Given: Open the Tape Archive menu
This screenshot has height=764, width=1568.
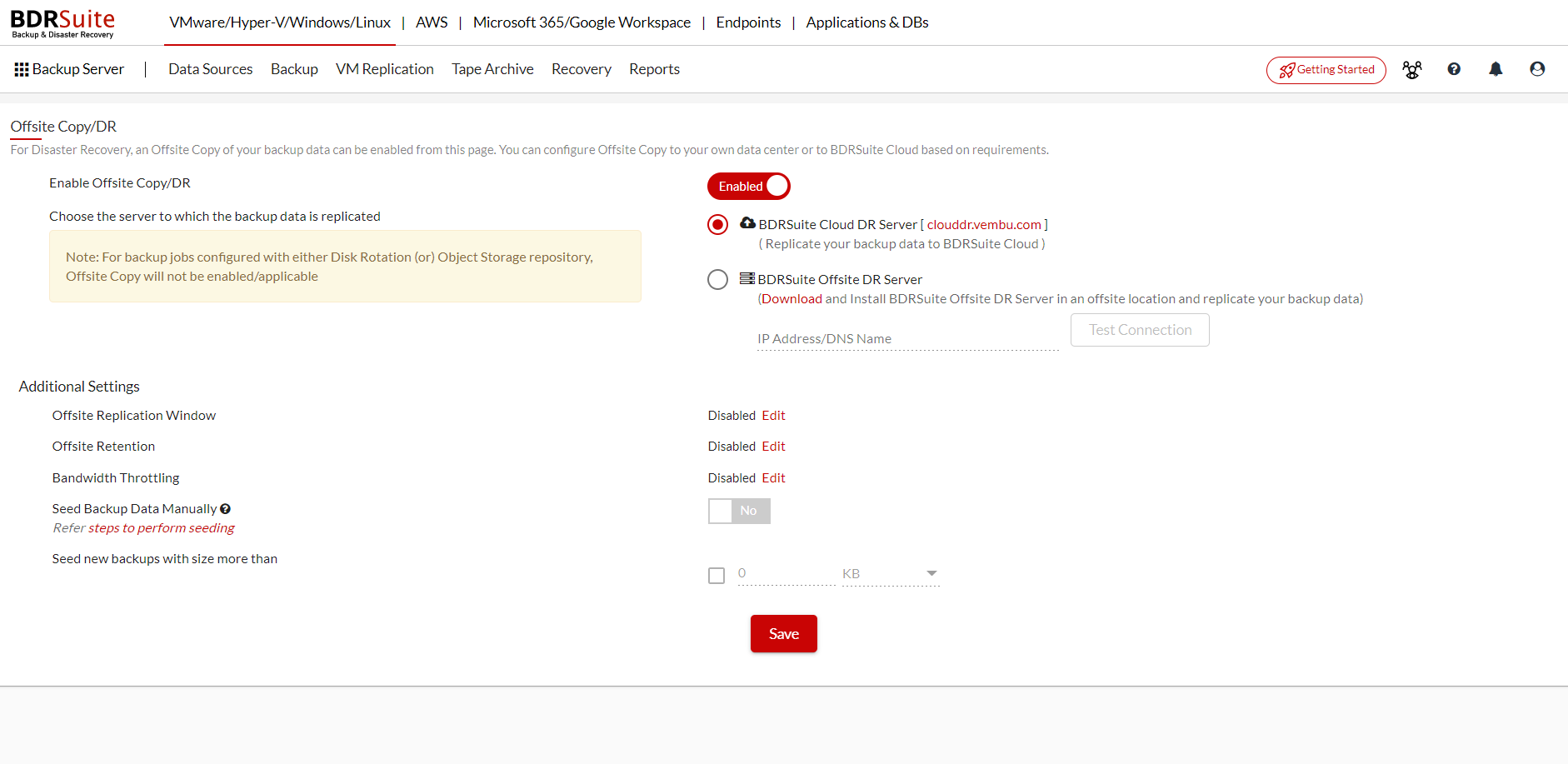Looking at the screenshot, I should pyautogui.click(x=492, y=69).
